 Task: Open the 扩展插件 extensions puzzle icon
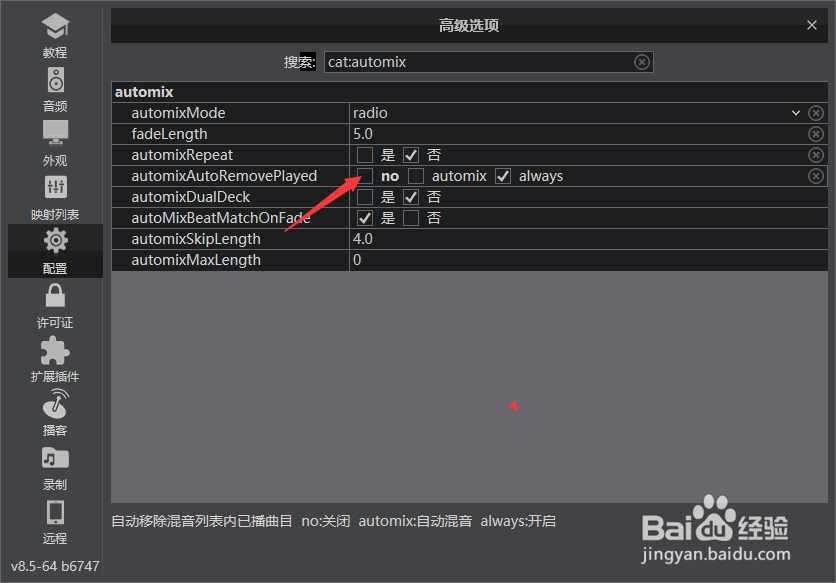tap(55, 350)
